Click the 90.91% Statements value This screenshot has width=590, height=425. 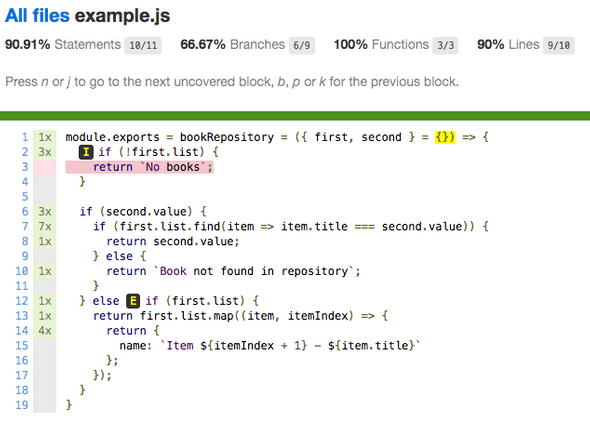[27, 45]
